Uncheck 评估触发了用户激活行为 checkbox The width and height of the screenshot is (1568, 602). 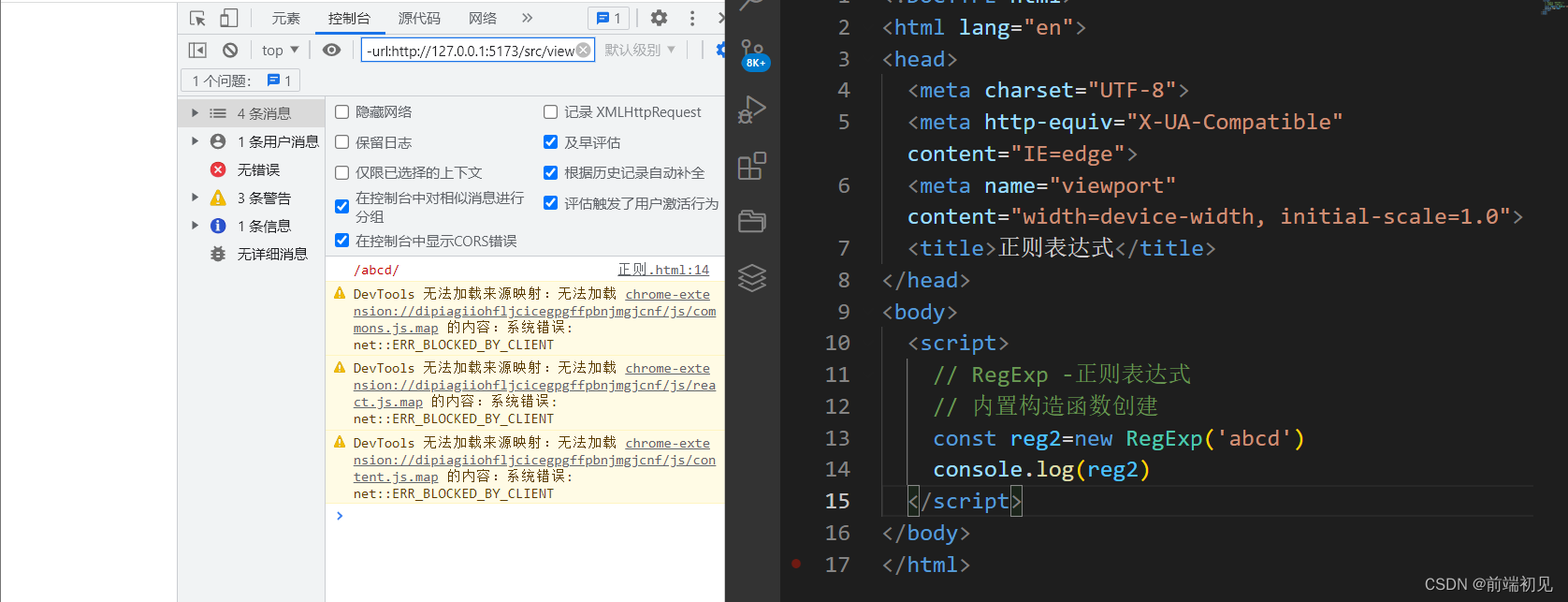click(x=551, y=203)
